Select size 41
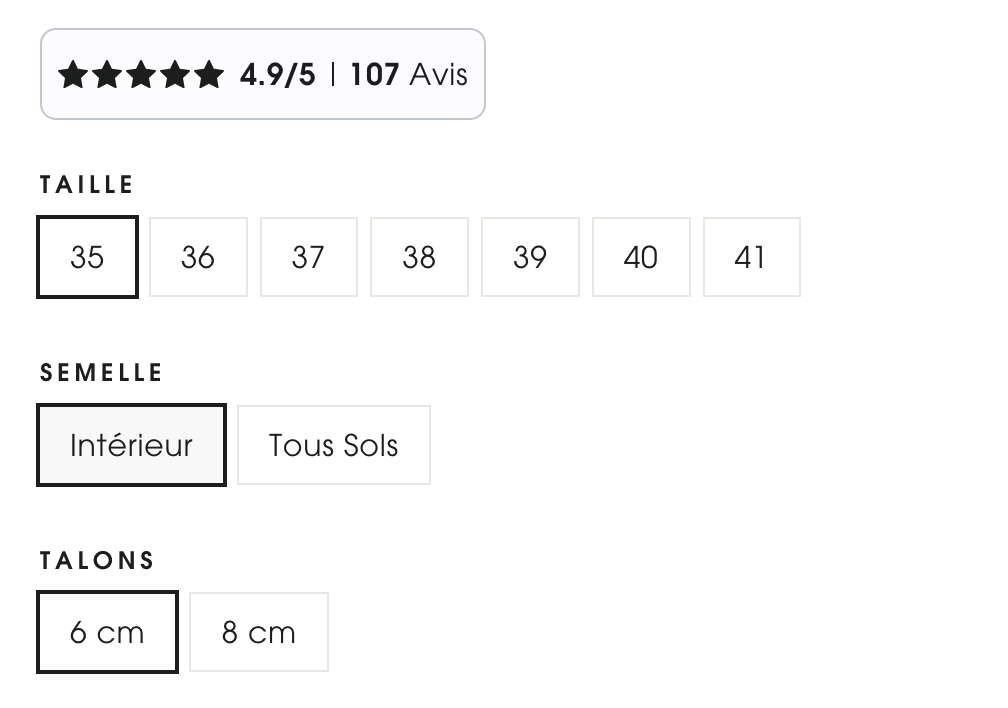 [x=751, y=258]
